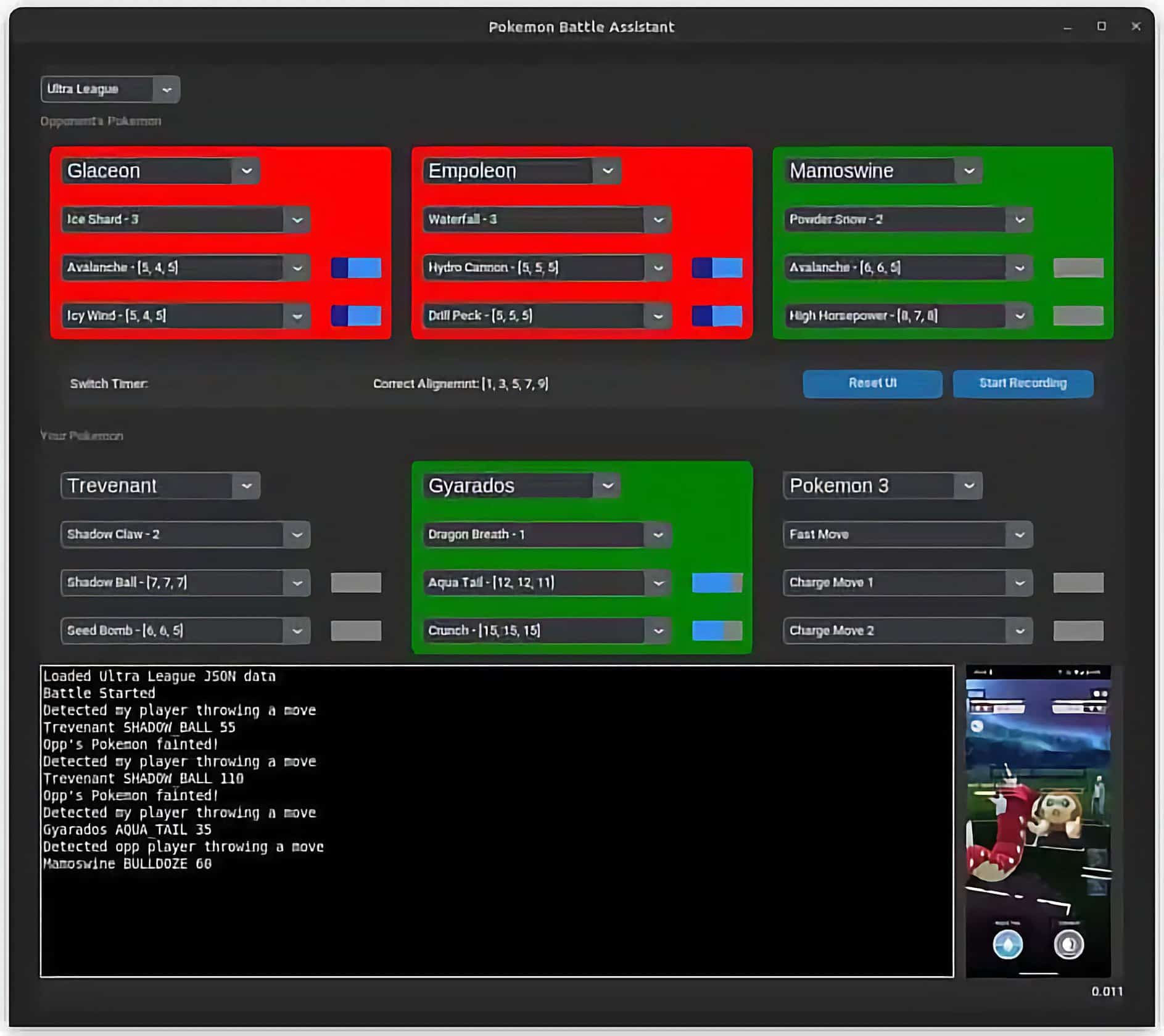The image size is (1164, 1036).
Task: Toggle the gray switch beside High Horsepower
Action: pyautogui.click(x=1078, y=316)
